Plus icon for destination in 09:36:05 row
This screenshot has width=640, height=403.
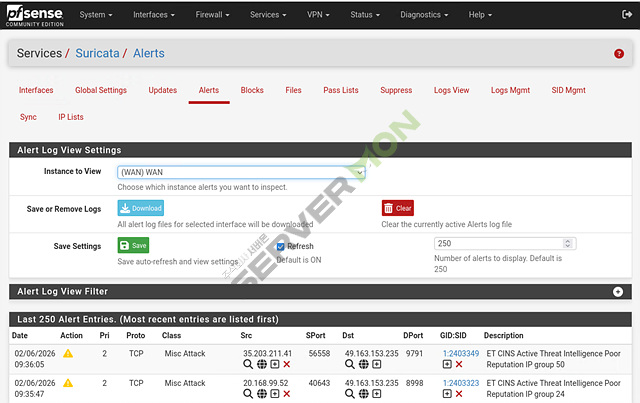coord(377,364)
